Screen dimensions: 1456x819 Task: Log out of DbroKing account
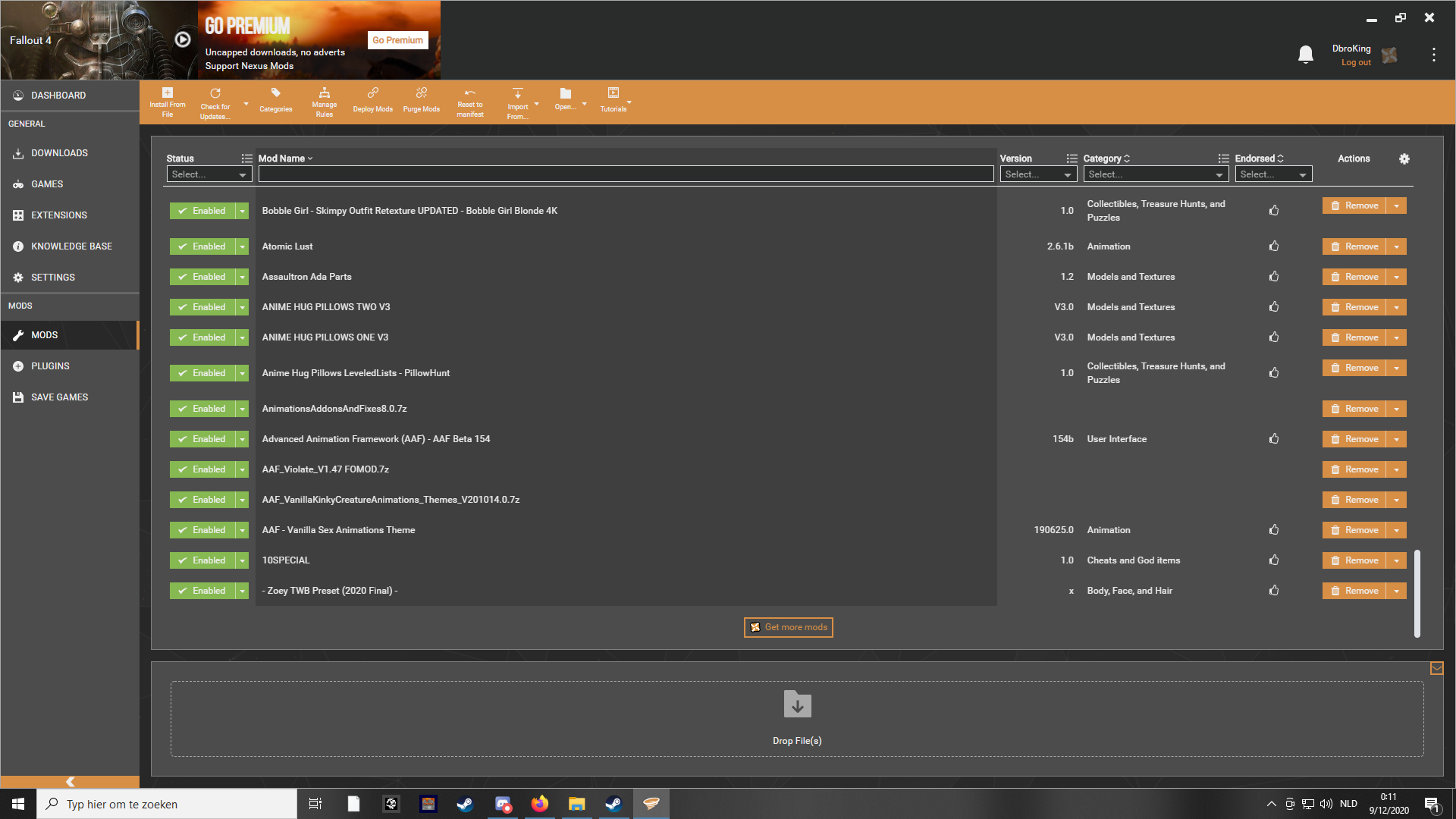pos(1355,63)
